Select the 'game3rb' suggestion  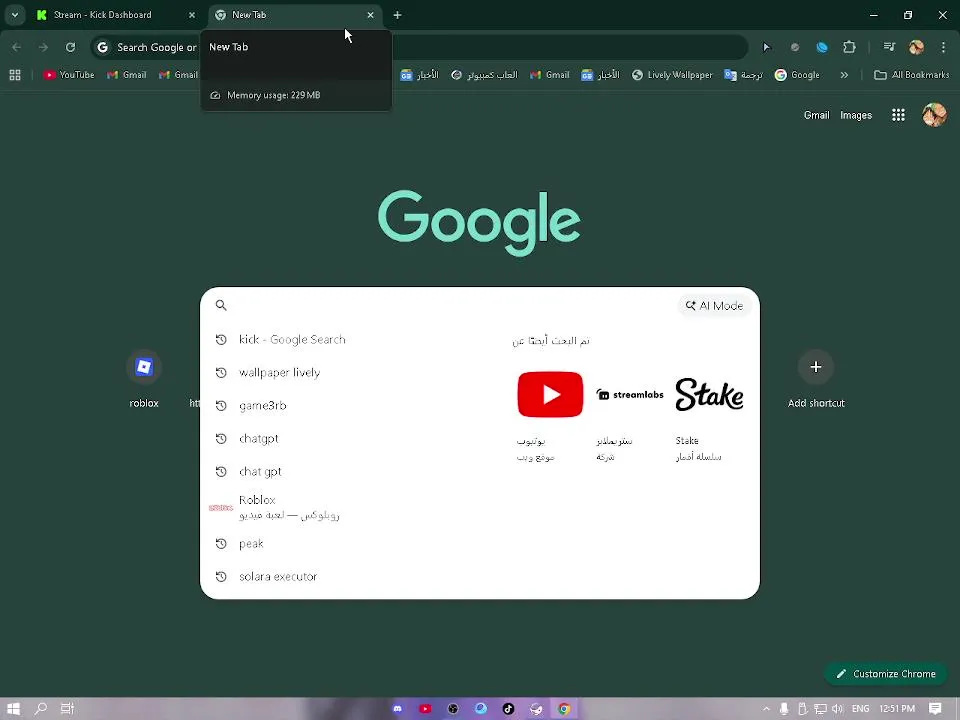tap(263, 406)
